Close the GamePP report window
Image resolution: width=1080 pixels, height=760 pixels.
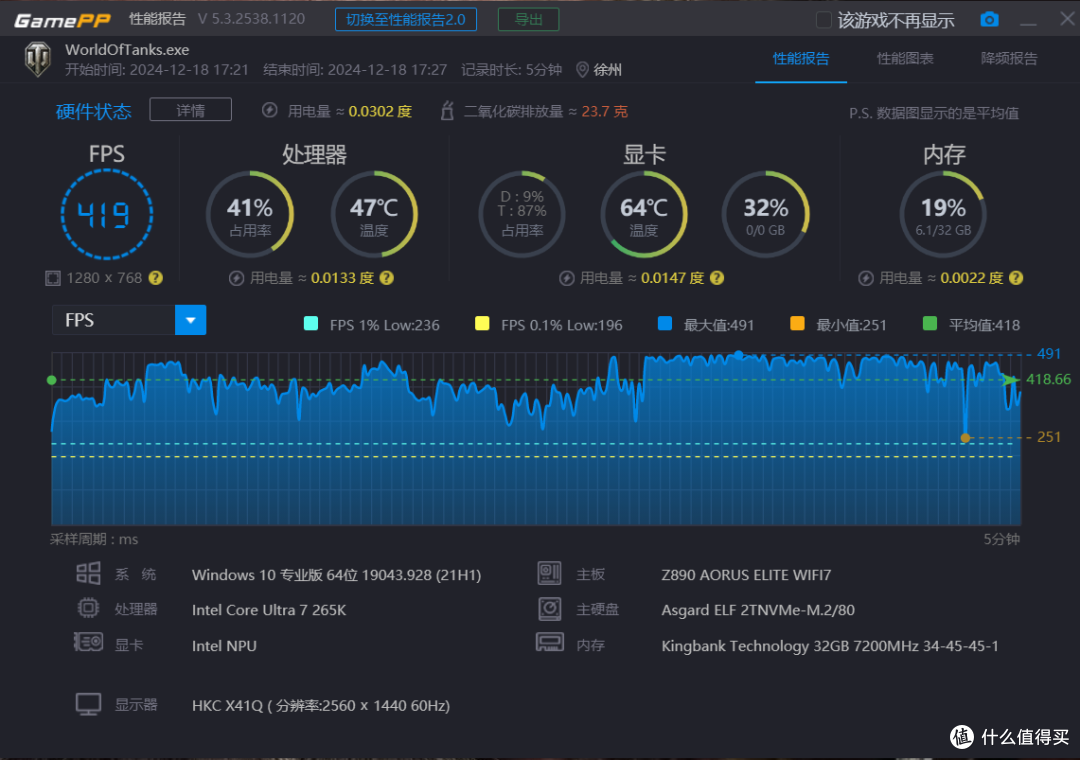(1067, 19)
